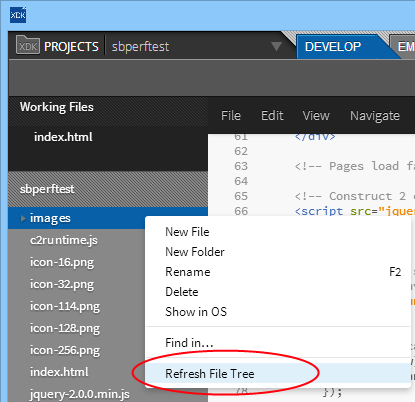
Task: Select icon-16.png in file tree
Action: pos(62,262)
